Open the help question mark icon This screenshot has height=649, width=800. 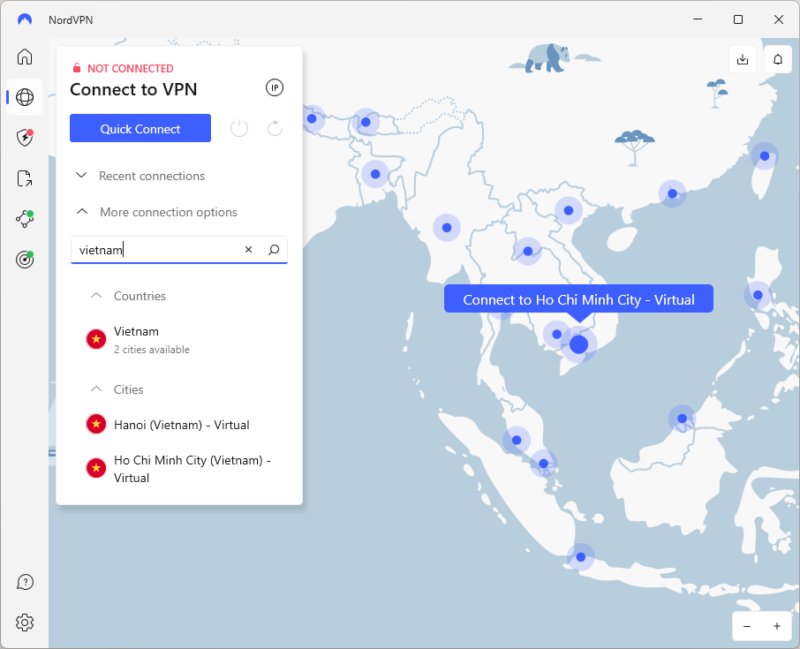coord(25,582)
